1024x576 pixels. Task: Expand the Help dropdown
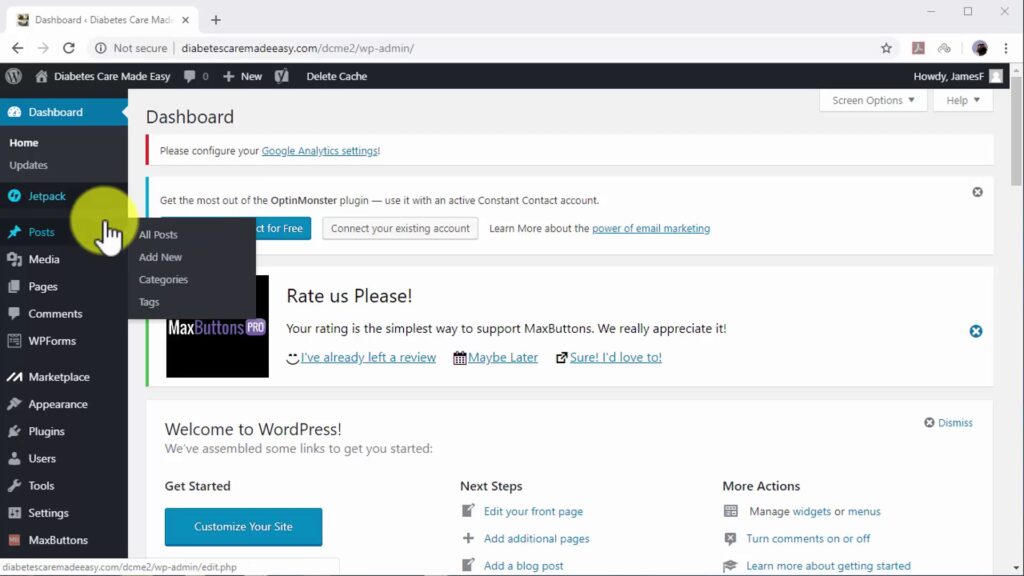pos(963,100)
